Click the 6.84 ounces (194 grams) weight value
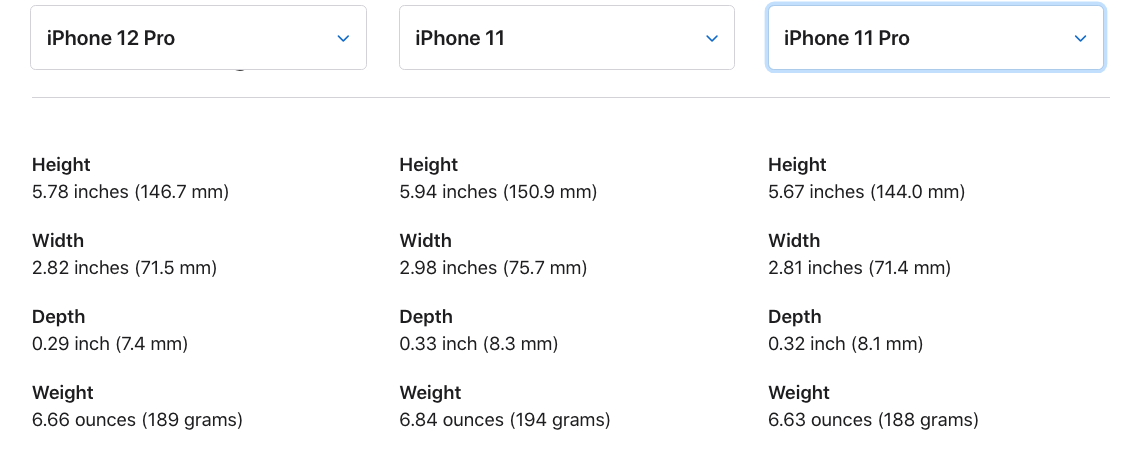The width and height of the screenshot is (1134, 460). coord(505,420)
